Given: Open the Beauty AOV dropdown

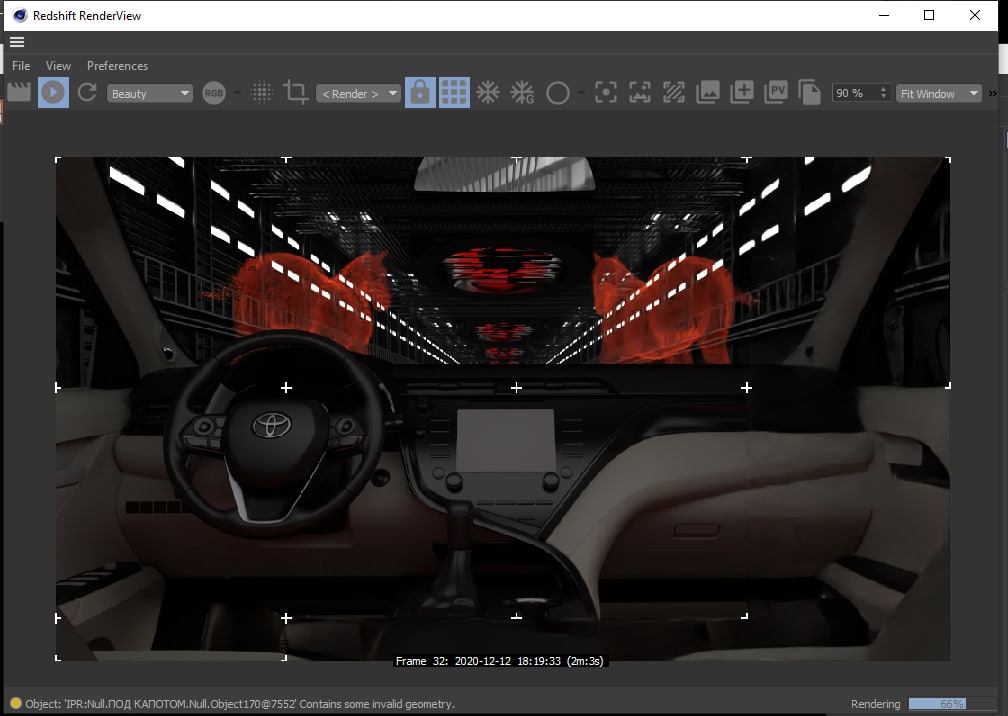Looking at the screenshot, I should click(x=149, y=93).
